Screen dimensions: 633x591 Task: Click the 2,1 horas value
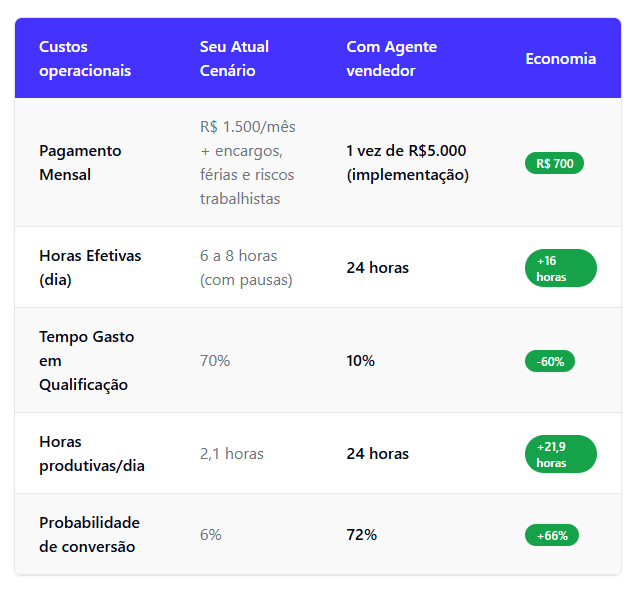232,454
